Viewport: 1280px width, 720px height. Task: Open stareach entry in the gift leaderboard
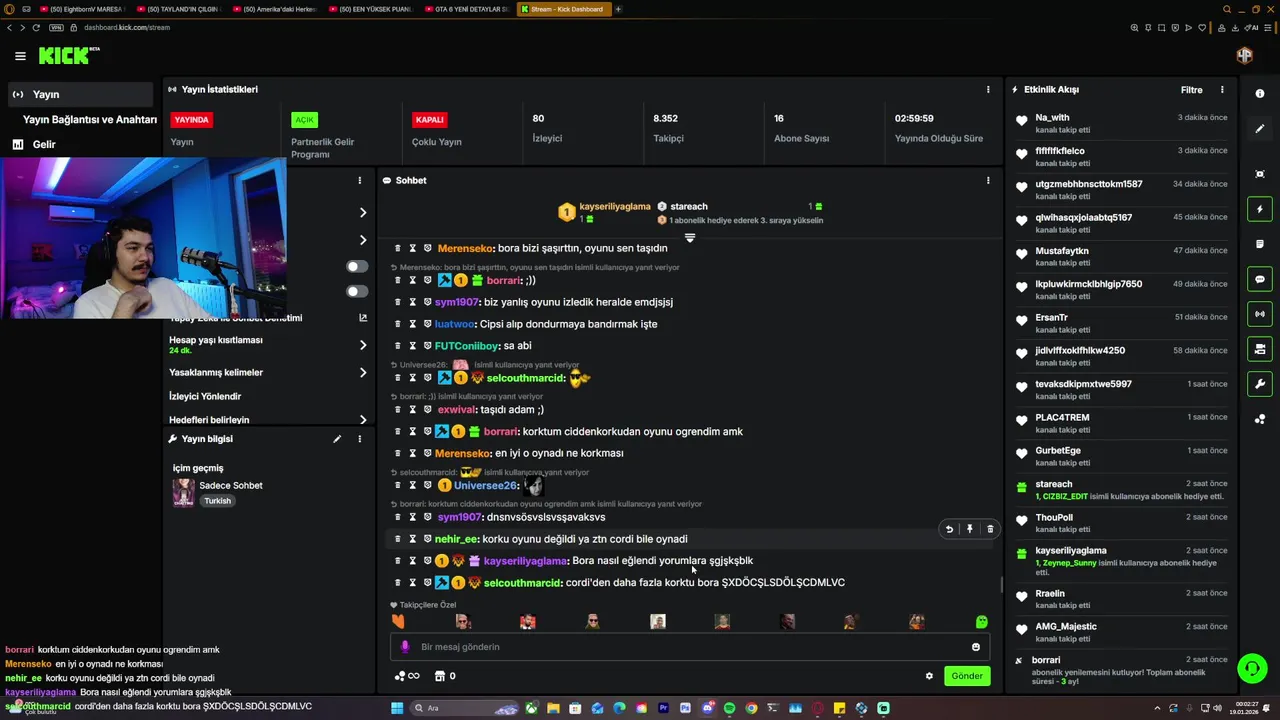click(689, 207)
